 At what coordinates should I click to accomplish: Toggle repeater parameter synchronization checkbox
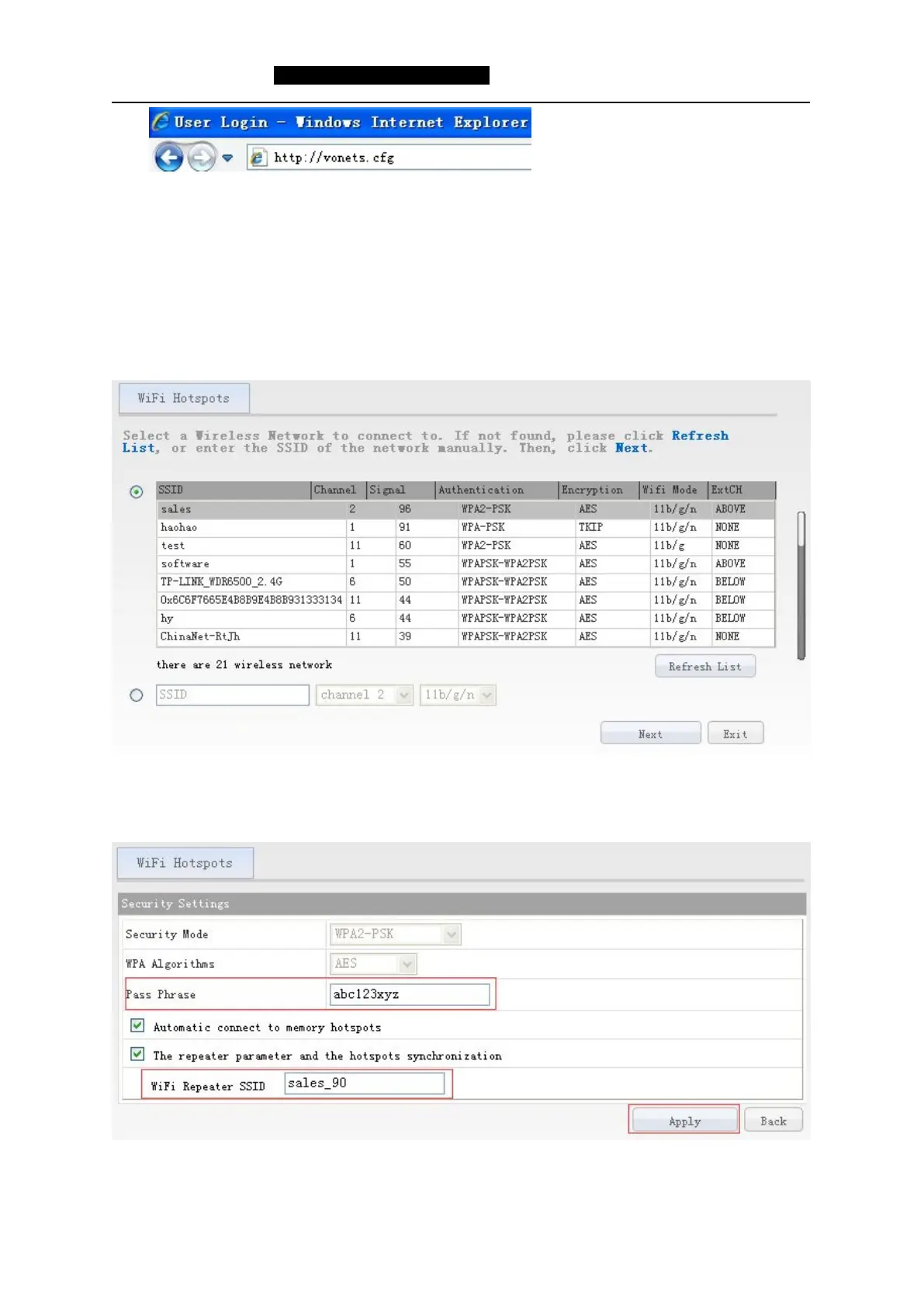[137, 1054]
